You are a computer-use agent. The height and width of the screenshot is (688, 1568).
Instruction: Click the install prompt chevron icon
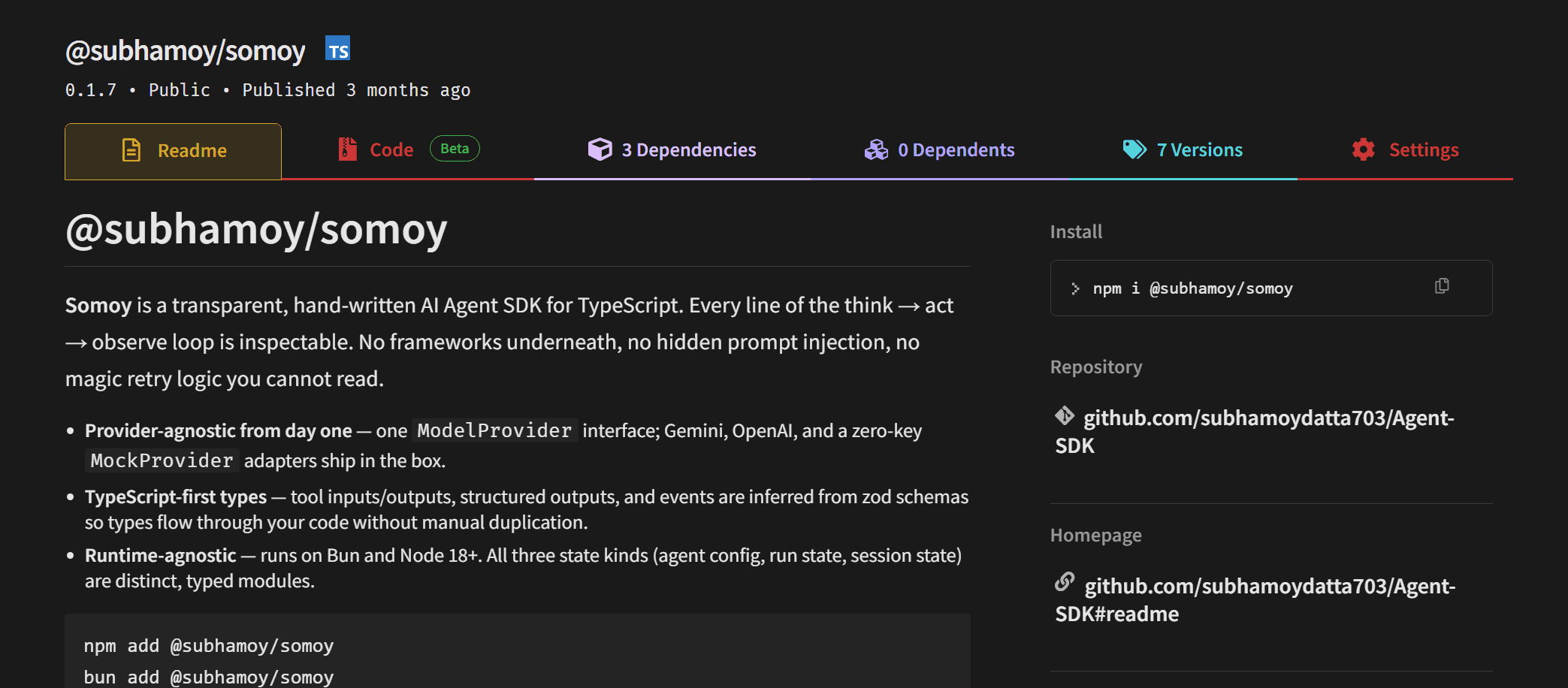1075,288
